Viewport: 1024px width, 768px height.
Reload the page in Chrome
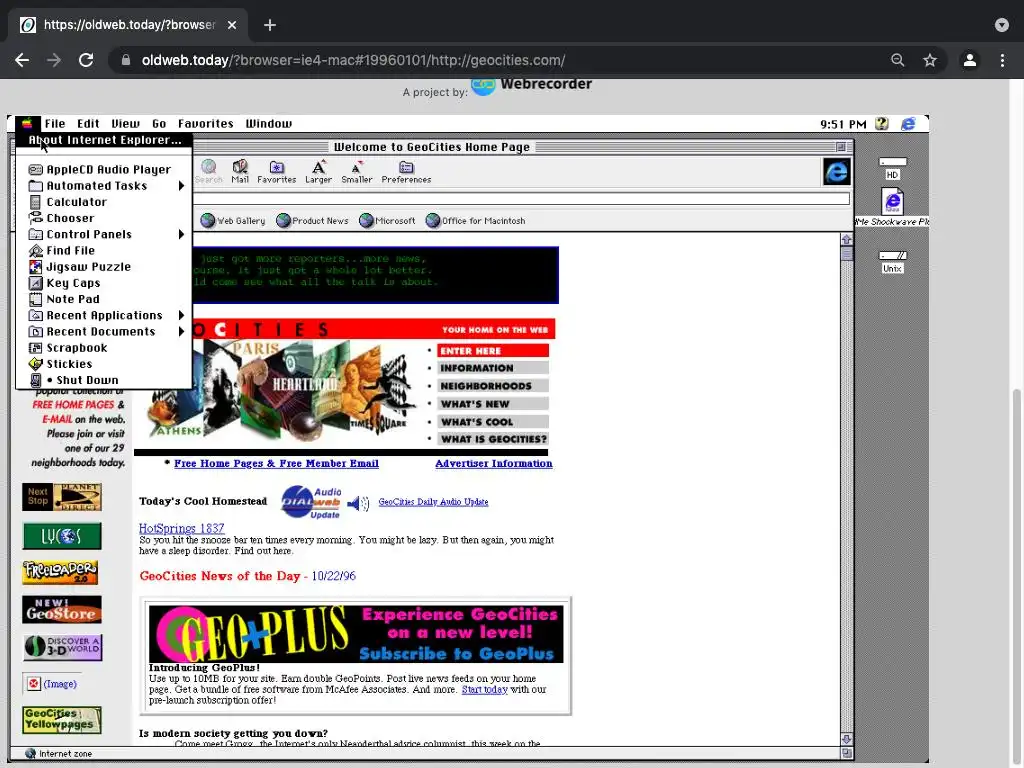[86, 60]
